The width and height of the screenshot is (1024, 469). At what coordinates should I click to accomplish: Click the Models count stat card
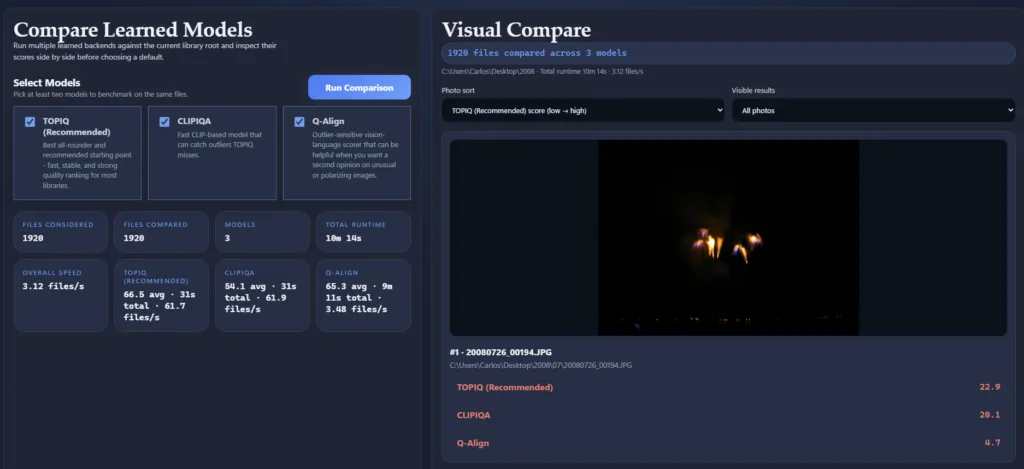[x=263, y=232]
